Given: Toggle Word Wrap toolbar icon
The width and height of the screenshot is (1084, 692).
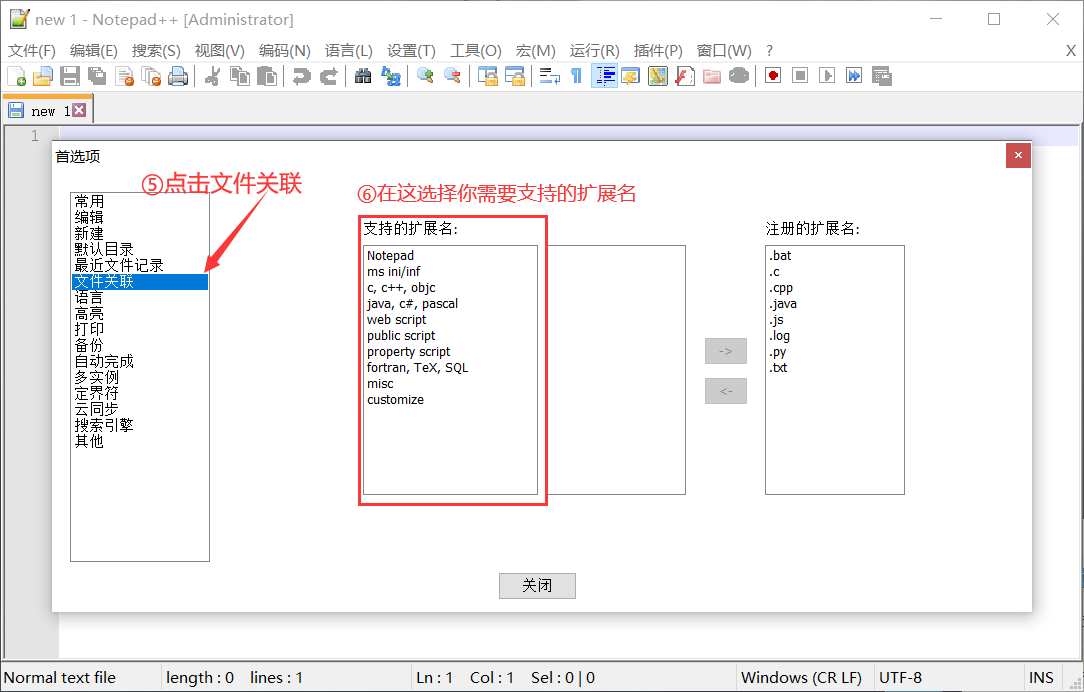Looking at the screenshot, I should pyautogui.click(x=550, y=76).
